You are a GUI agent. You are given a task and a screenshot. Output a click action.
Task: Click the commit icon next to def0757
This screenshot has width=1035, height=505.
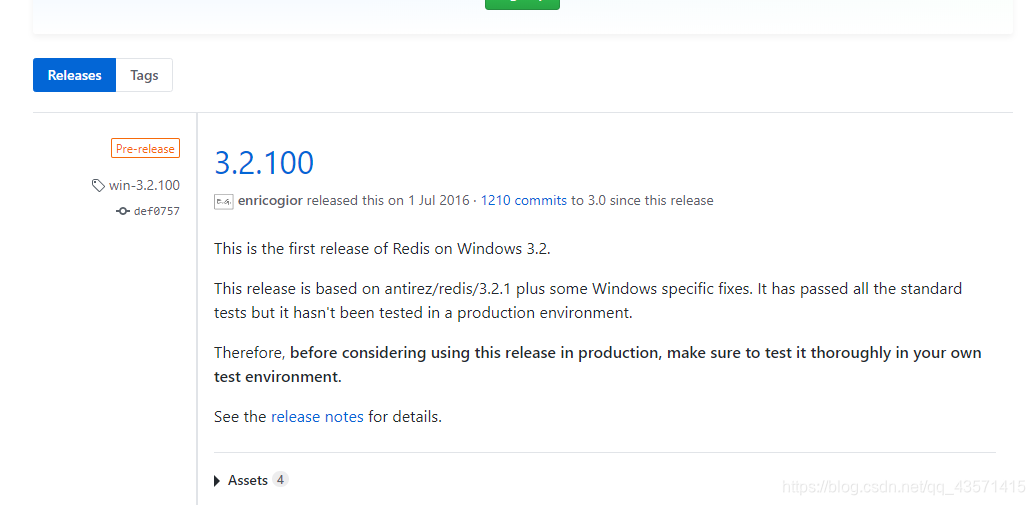click(x=123, y=211)
